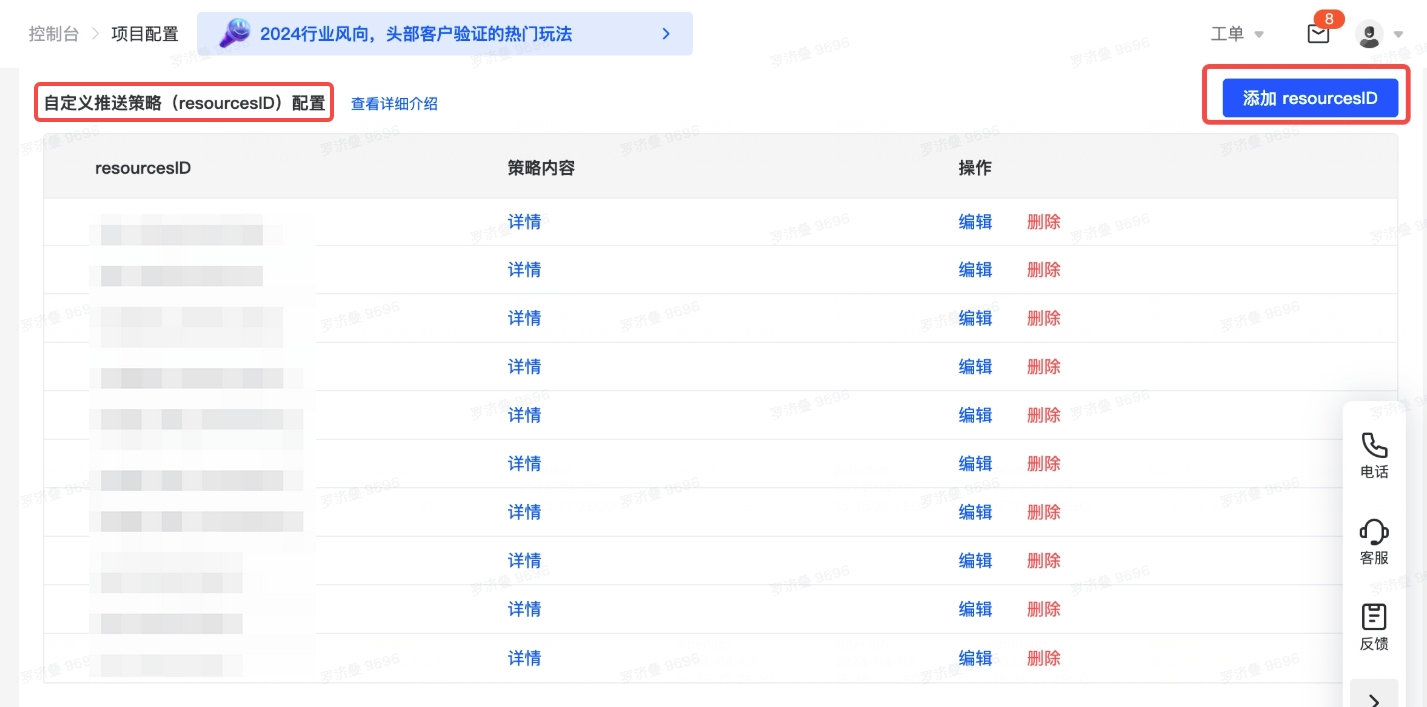Open the 2024行业风向 promotional banner

(415, 34)
